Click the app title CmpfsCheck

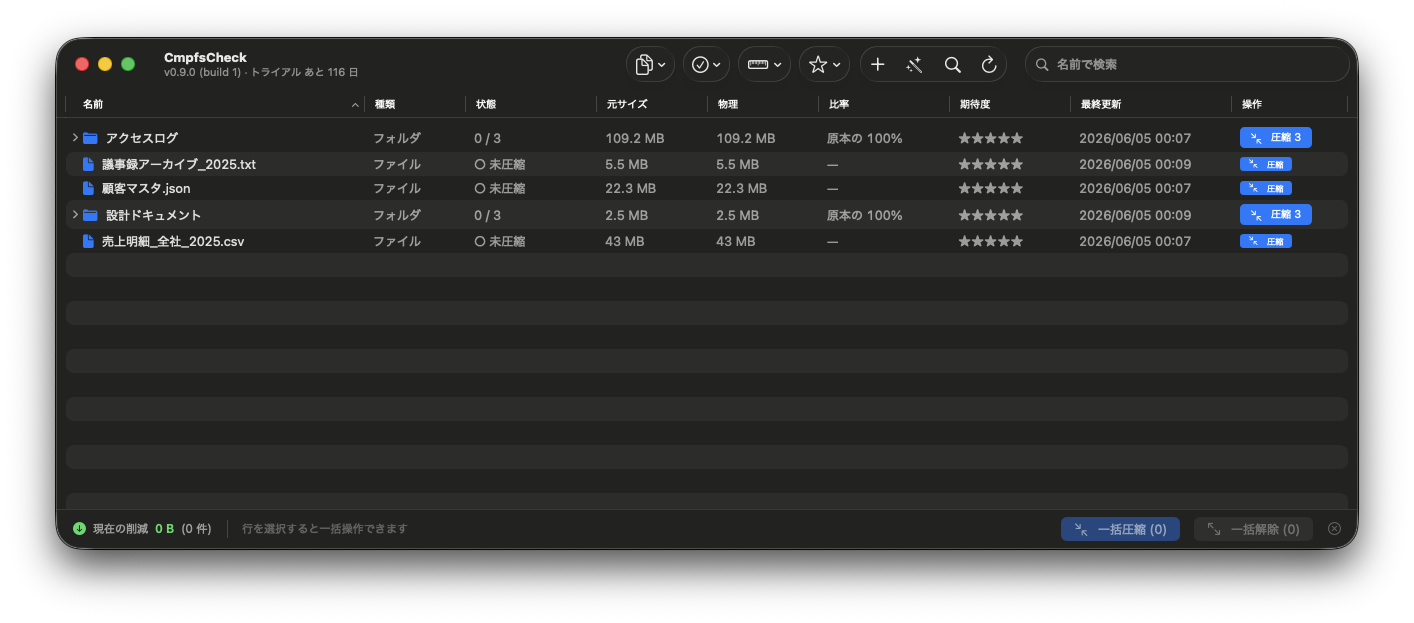(x=205, y=57)
